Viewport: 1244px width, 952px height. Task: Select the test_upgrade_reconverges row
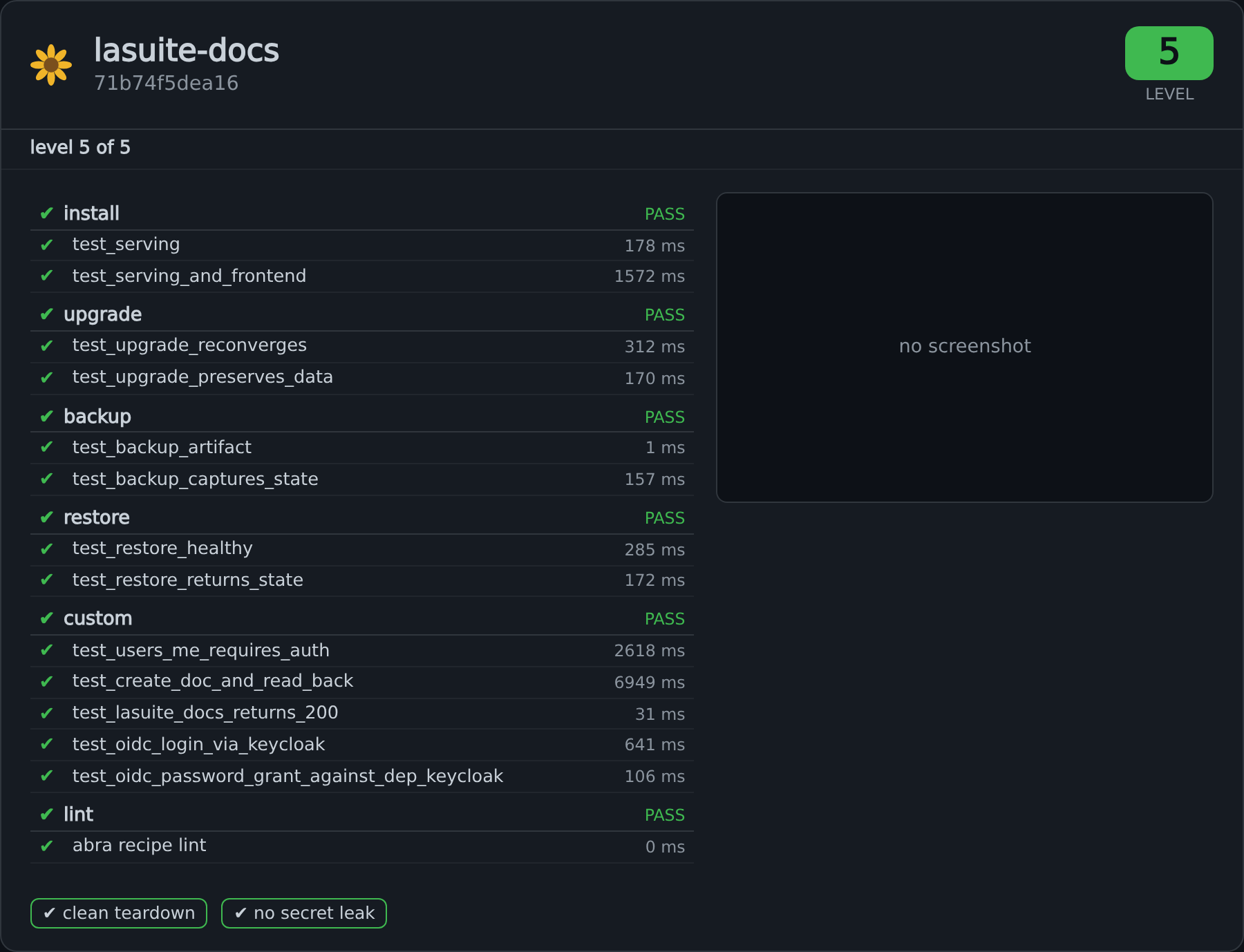pos(362,346)
